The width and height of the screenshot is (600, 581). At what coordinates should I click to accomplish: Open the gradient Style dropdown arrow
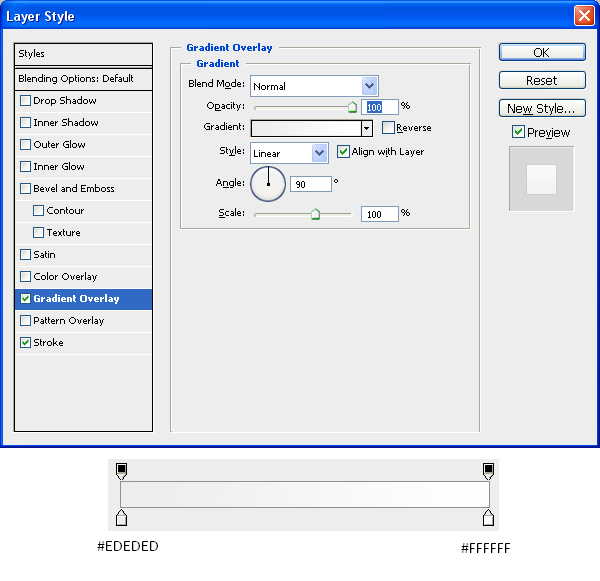point(320,153)
